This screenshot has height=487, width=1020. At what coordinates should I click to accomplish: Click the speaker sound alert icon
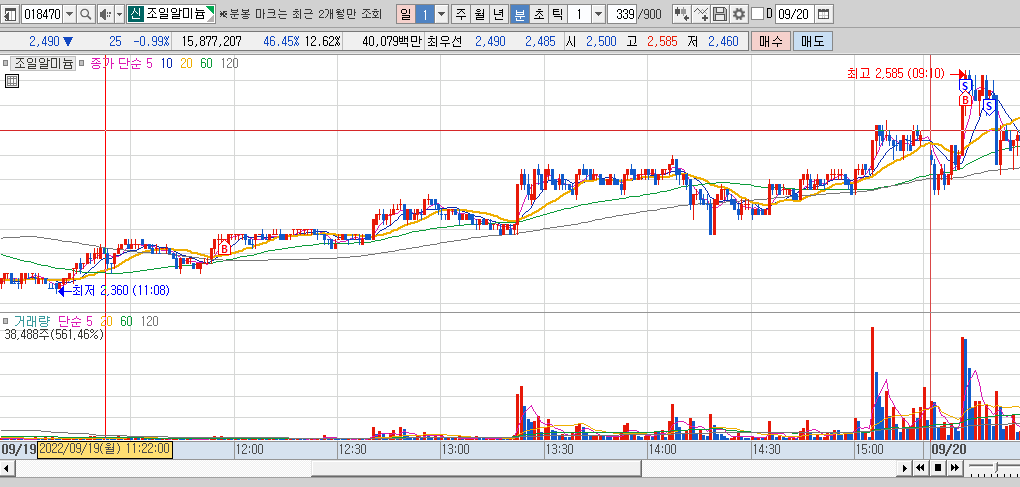105,14
